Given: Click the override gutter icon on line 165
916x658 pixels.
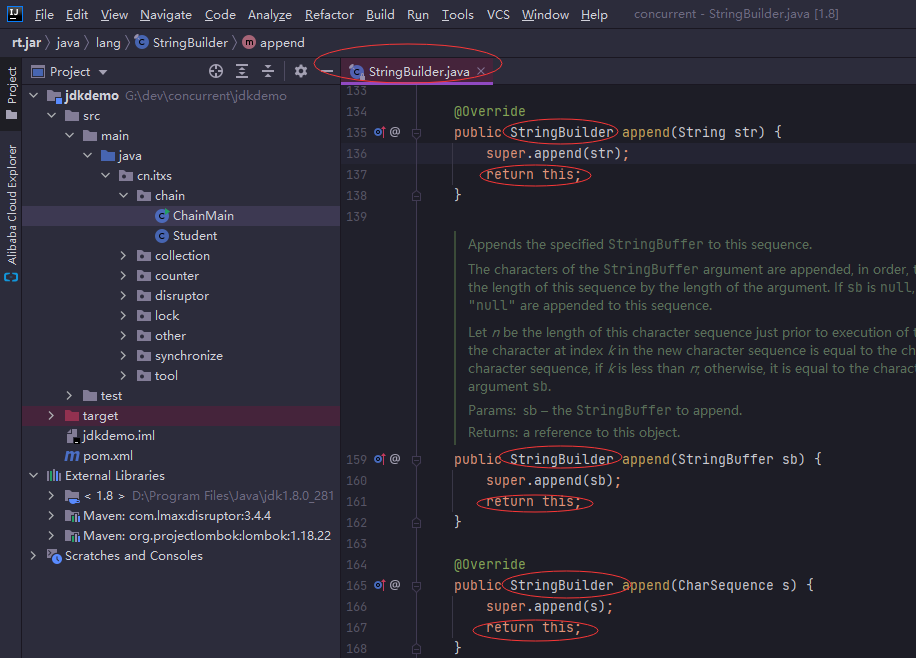Looking at the screenshot, I should point(380,585).
